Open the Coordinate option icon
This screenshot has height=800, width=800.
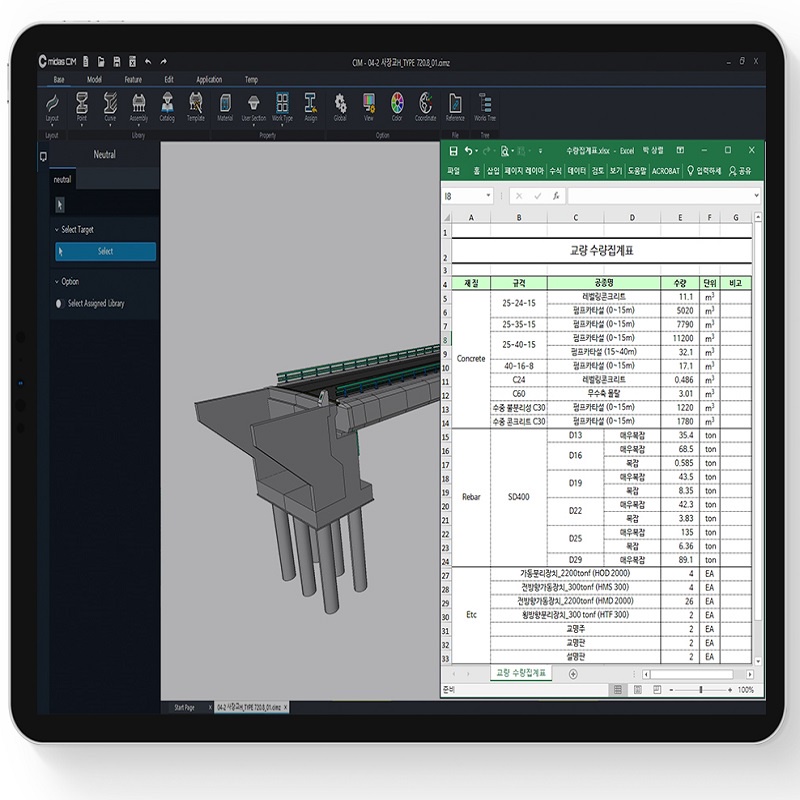(426, 108)
